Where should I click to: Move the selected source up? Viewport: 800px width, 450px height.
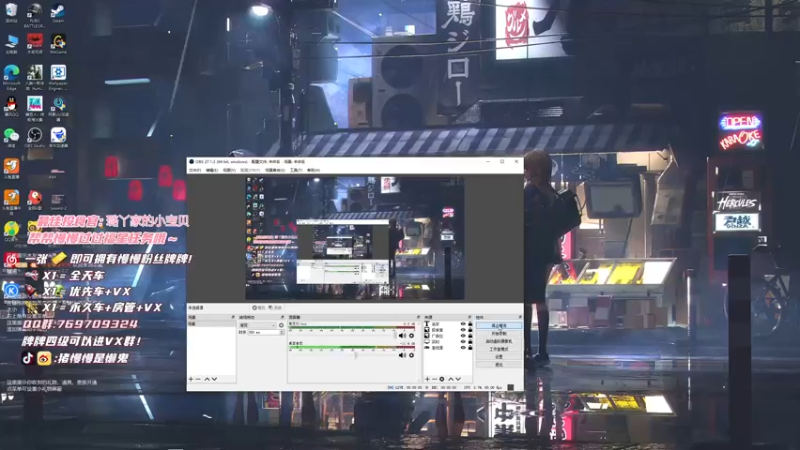[451, 379]
